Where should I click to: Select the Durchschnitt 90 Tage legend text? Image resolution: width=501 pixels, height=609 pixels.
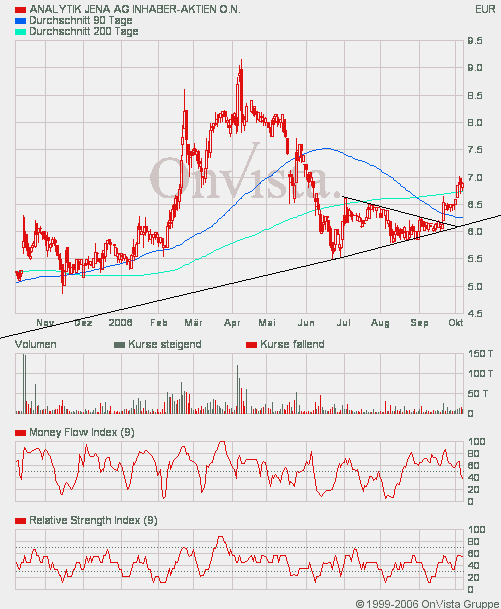81,20
